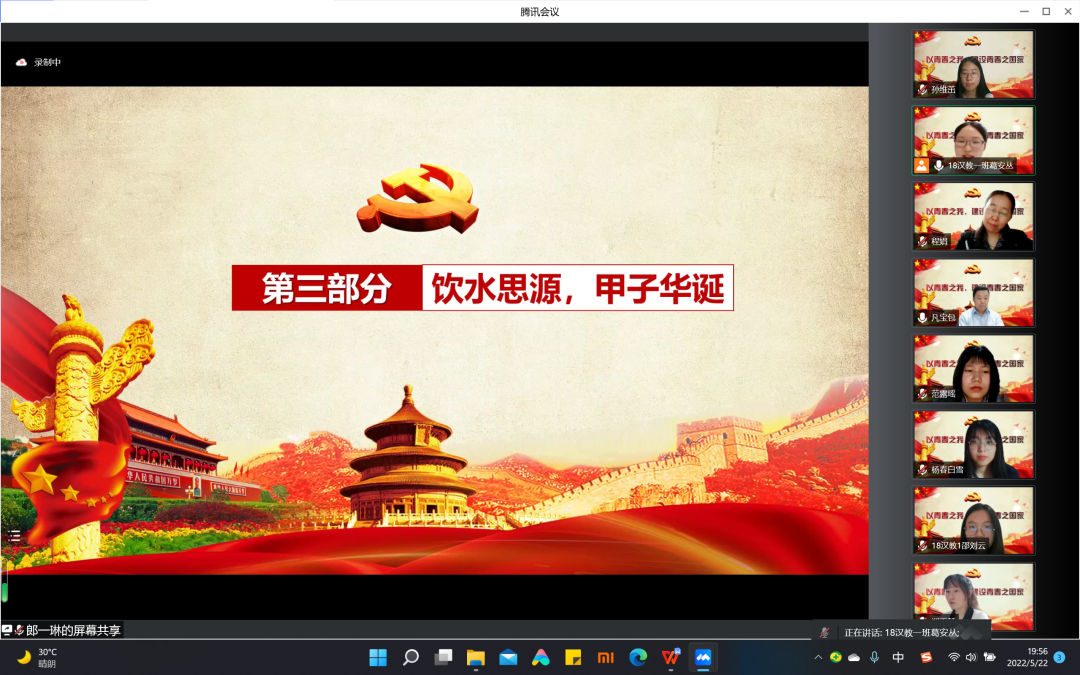Open the Mail app on the taskbar
Image resolution: width=1080 pixels, height=675 pixels.
(x=508, y=657)
